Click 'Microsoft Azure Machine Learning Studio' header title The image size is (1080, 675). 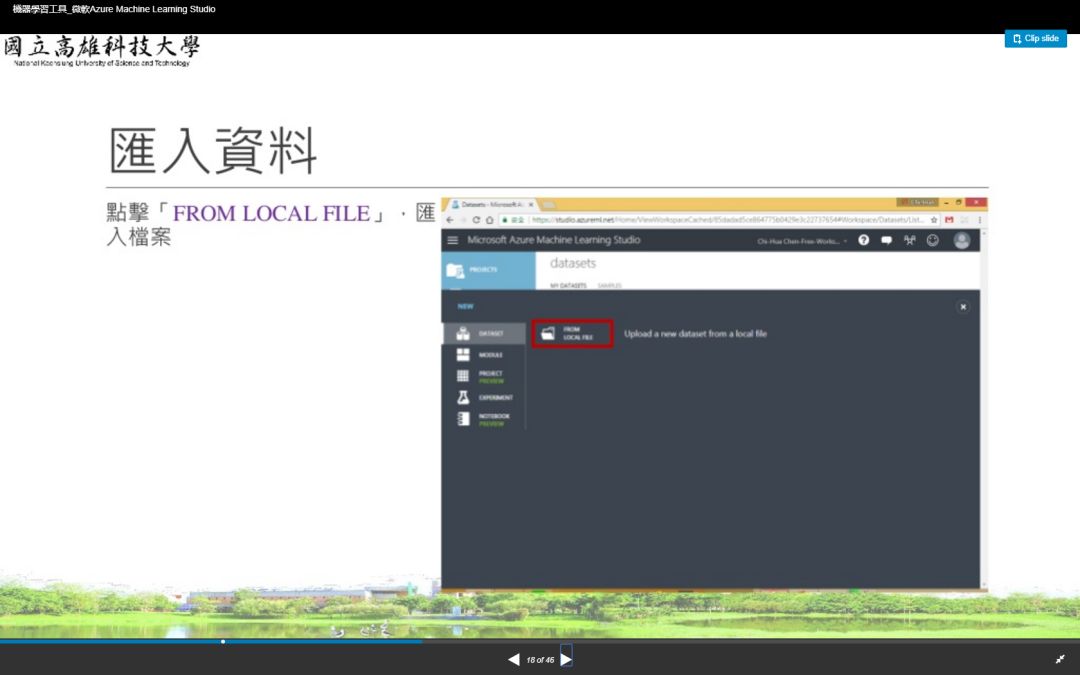point(554,240)
